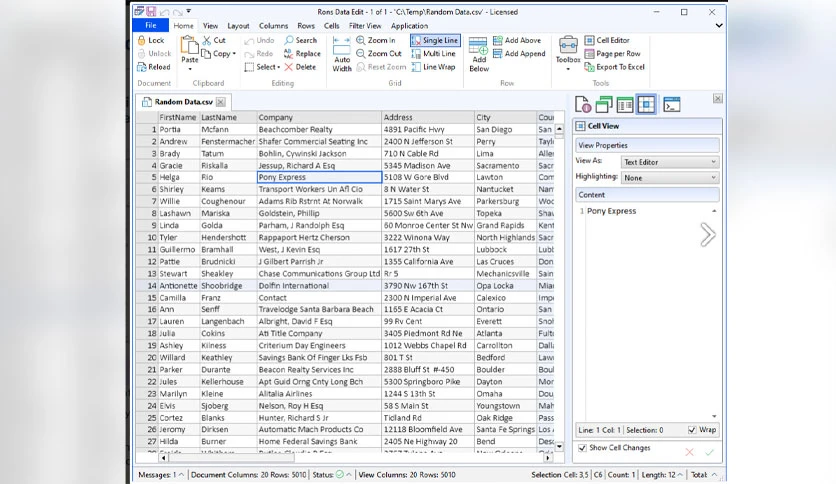The image size is (836, 484).
Task: Open the Select dropdown
Action: 262,67
